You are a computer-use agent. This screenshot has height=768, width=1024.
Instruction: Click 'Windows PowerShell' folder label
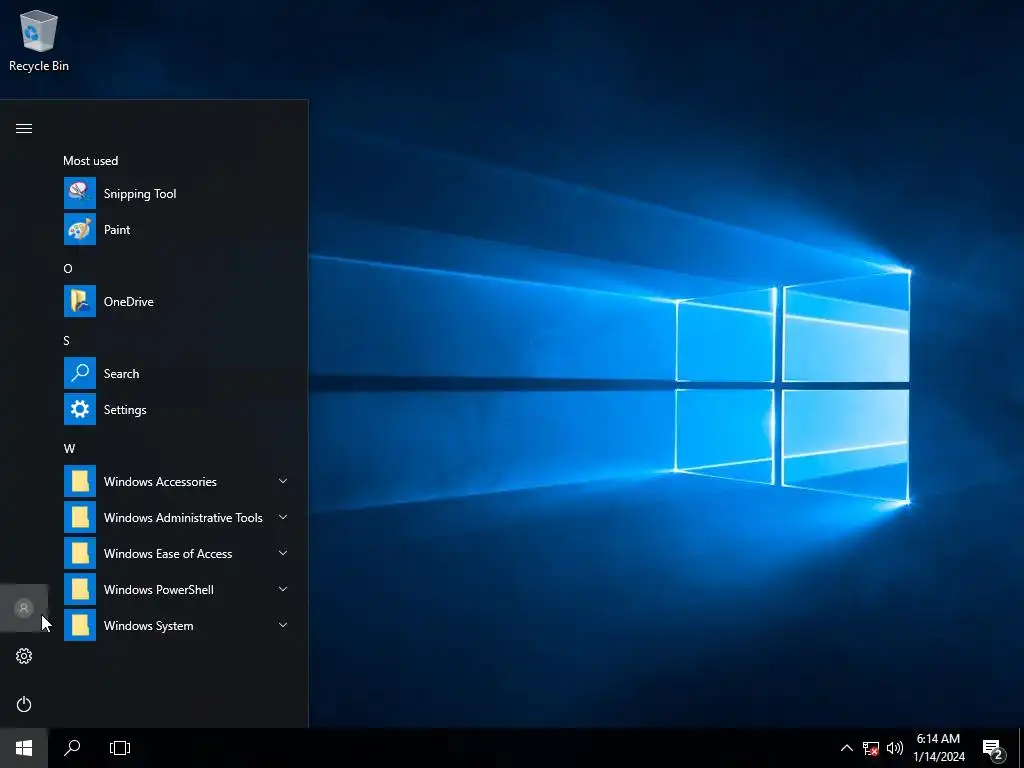[x=159, y=590]
